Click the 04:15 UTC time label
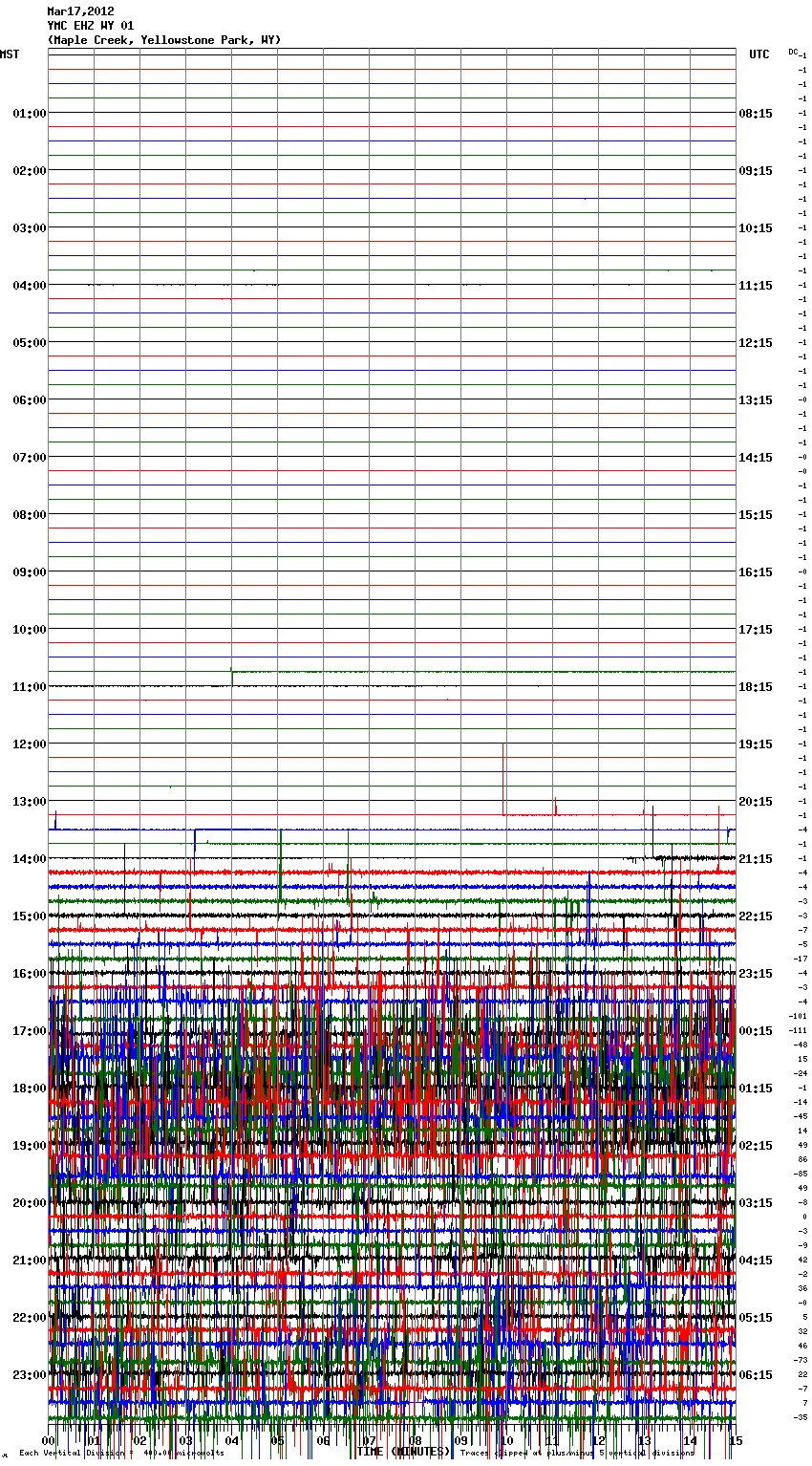Screen dimensions: 812x1466 coord(756,1261)
